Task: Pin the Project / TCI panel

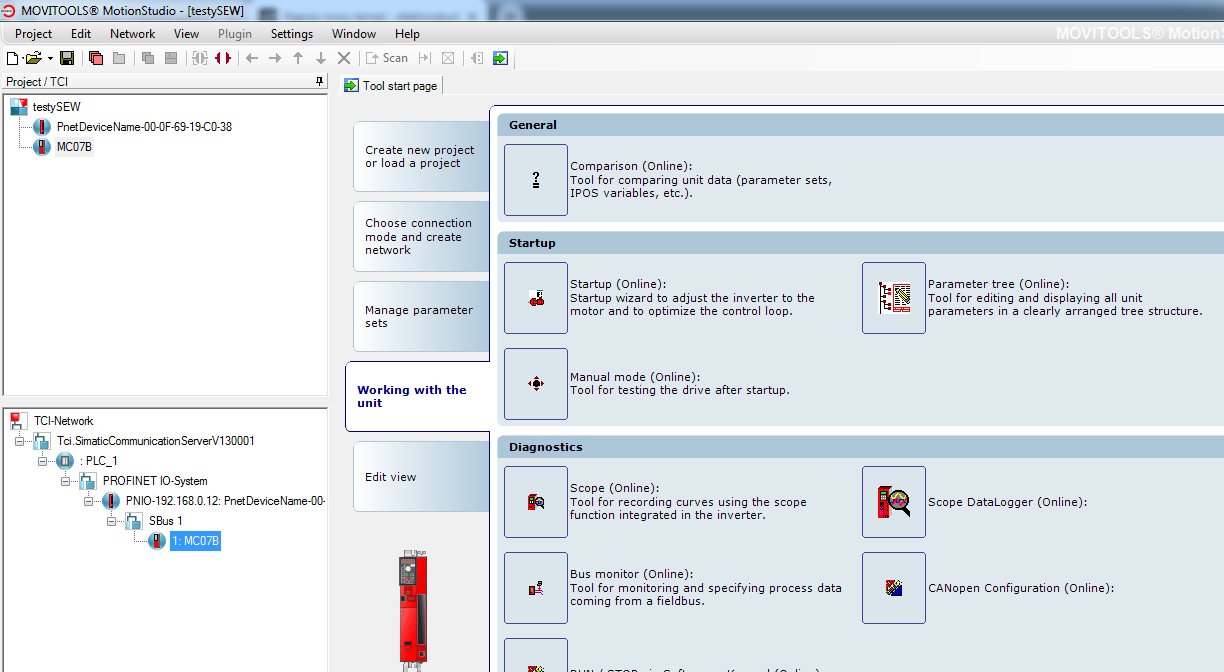Action: (320, 82)
